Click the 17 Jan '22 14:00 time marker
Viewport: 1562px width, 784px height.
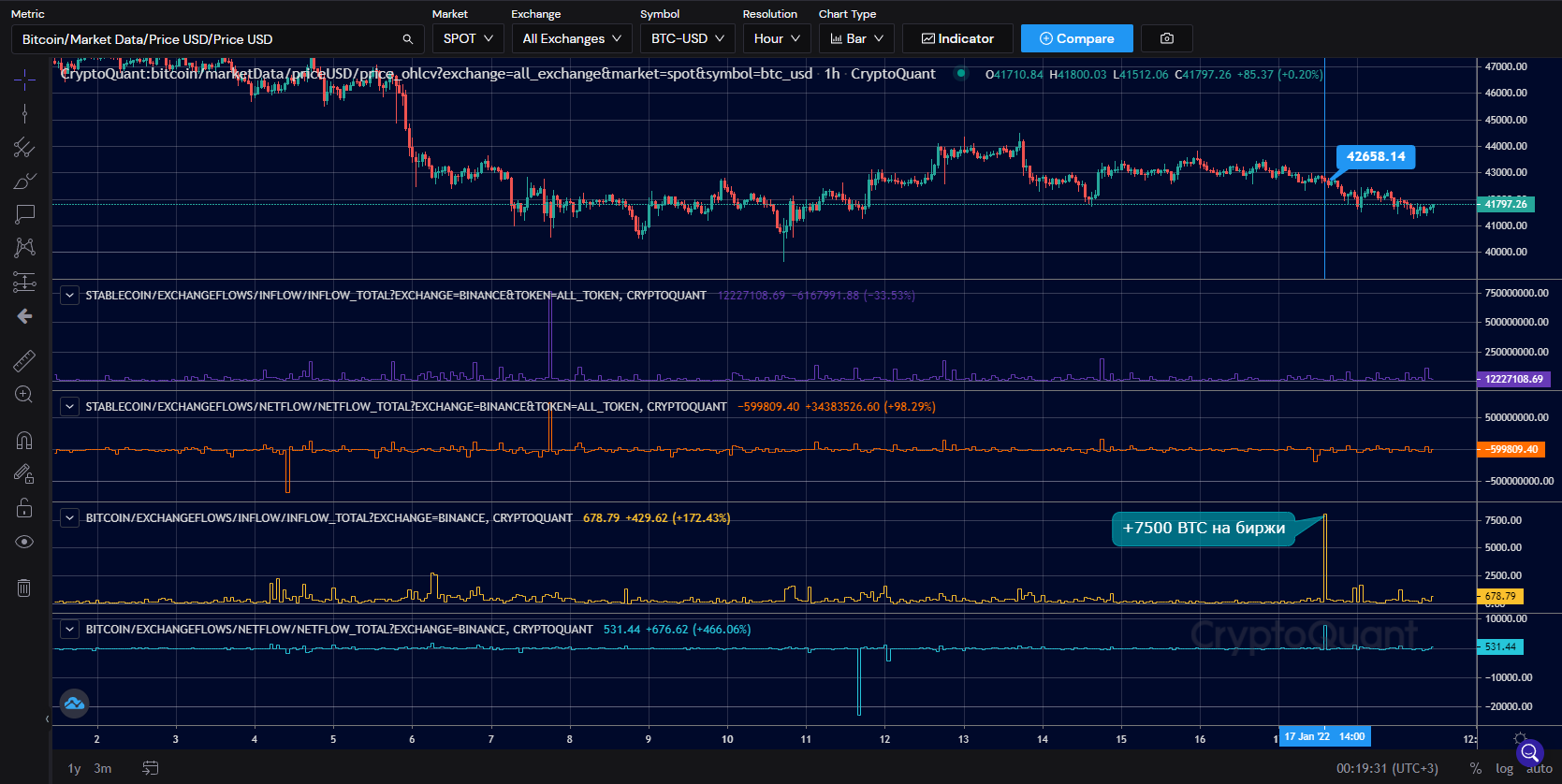coord(1324,737)
